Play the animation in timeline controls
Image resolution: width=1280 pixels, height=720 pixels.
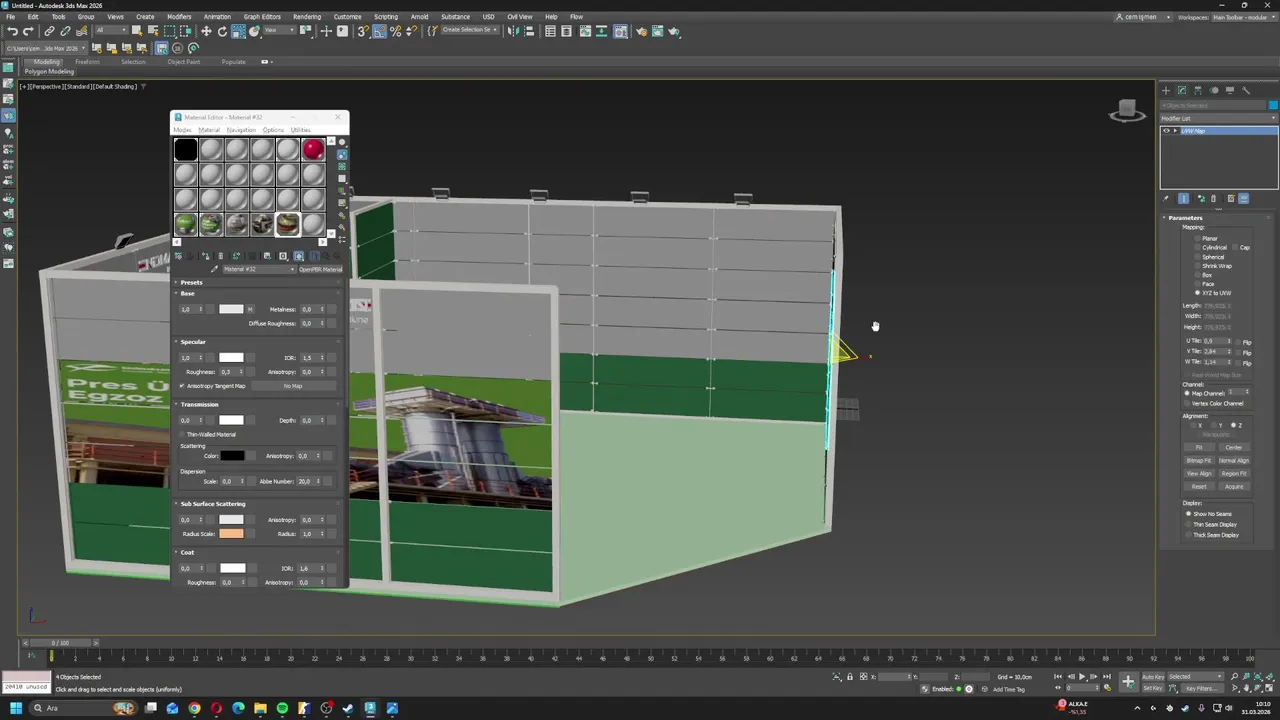[x=1082, y=677]
